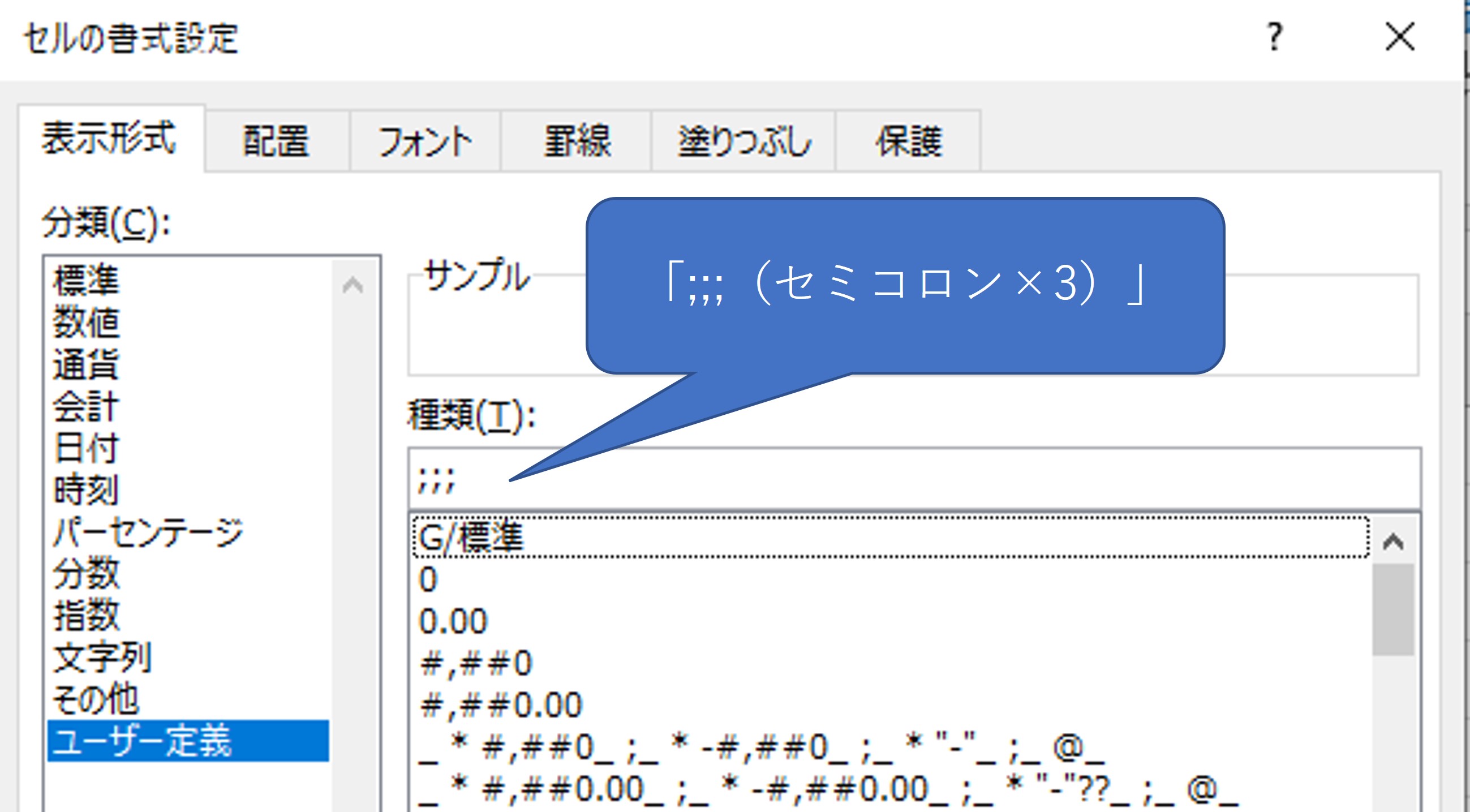Select the 0.00 format code
This screenshot has height=812, width=1470.
coord(891,621)
